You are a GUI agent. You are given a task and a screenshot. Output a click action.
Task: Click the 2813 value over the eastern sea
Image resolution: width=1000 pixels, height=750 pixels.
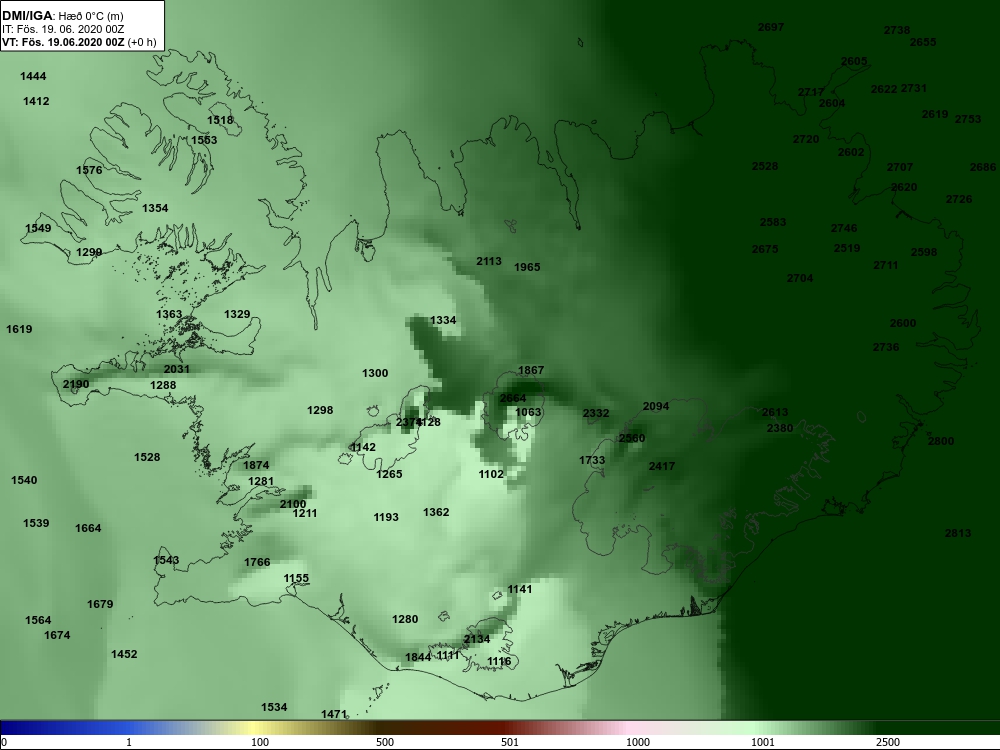[x=958, y=533]
